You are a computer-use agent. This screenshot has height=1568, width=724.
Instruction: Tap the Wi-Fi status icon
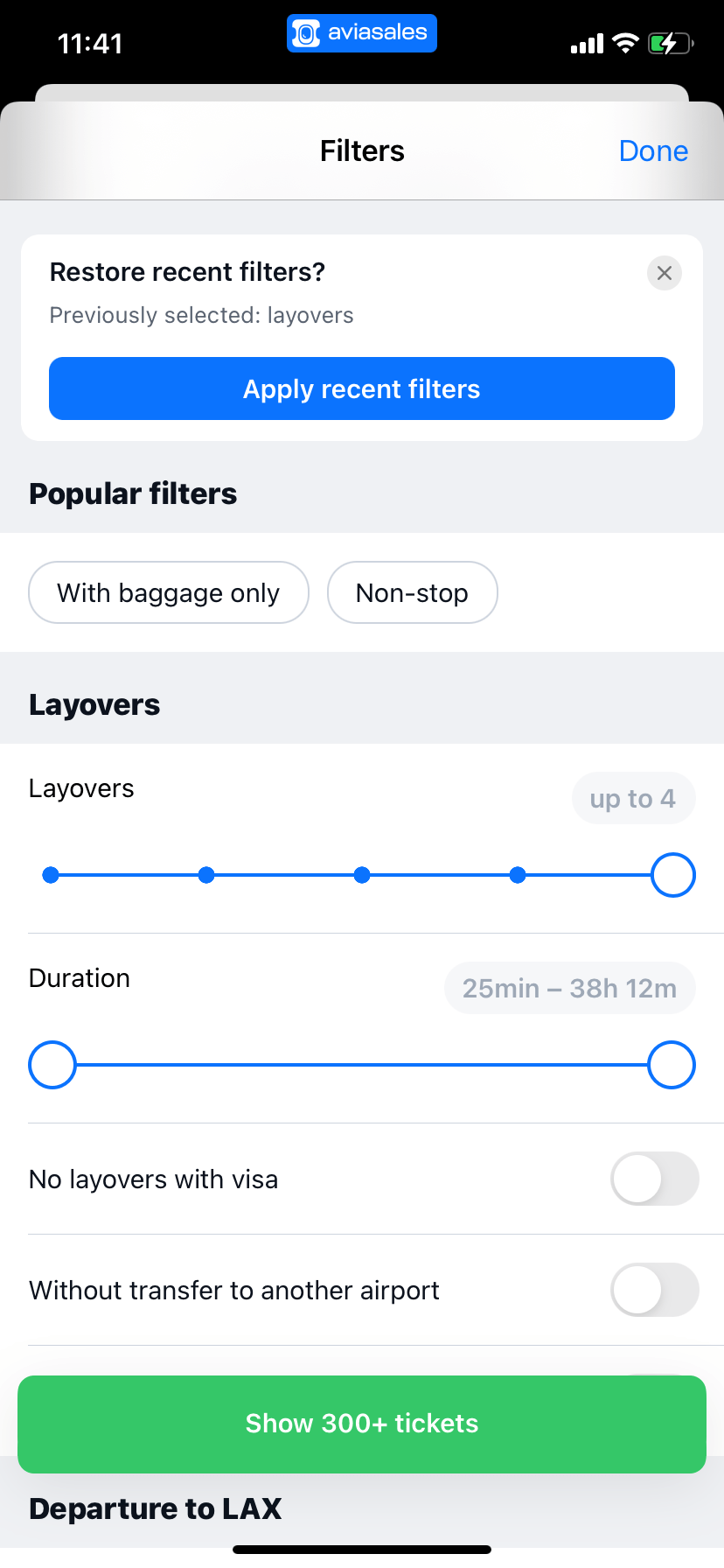tap(625, 43)
